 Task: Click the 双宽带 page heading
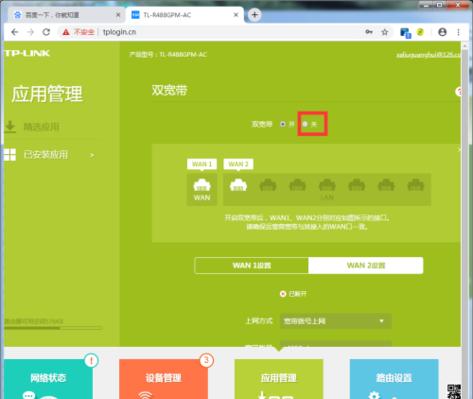[170, 90]
